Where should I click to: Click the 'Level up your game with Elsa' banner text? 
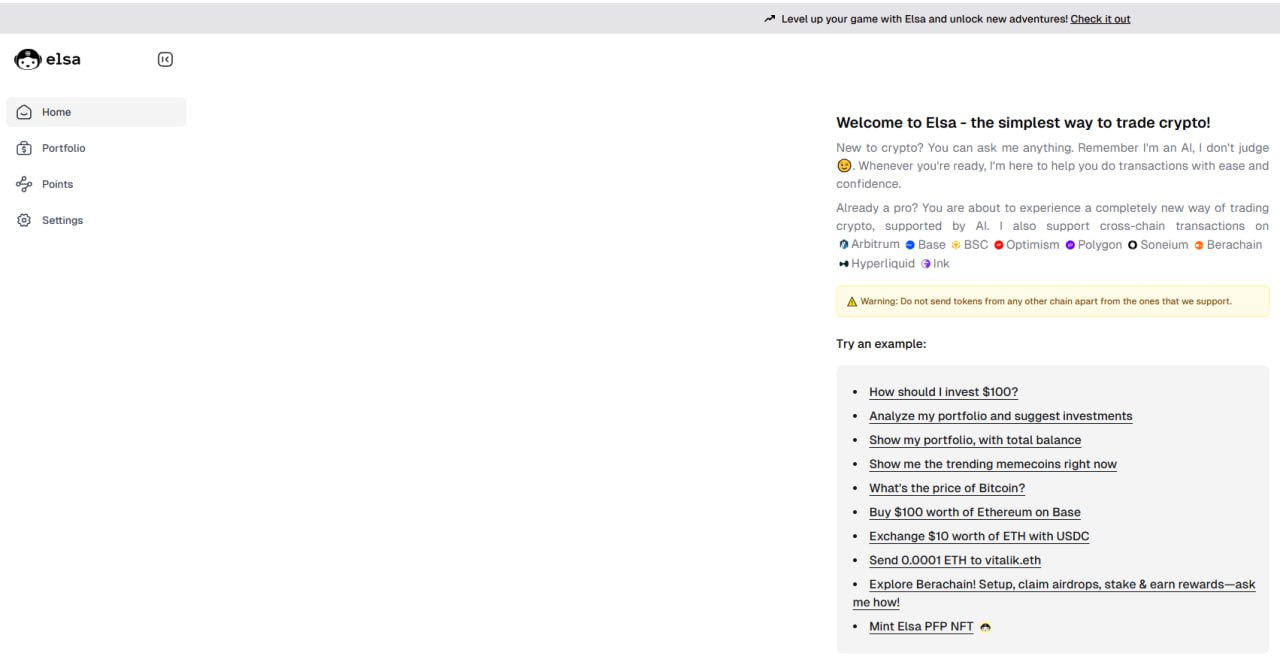pos(925,19)
